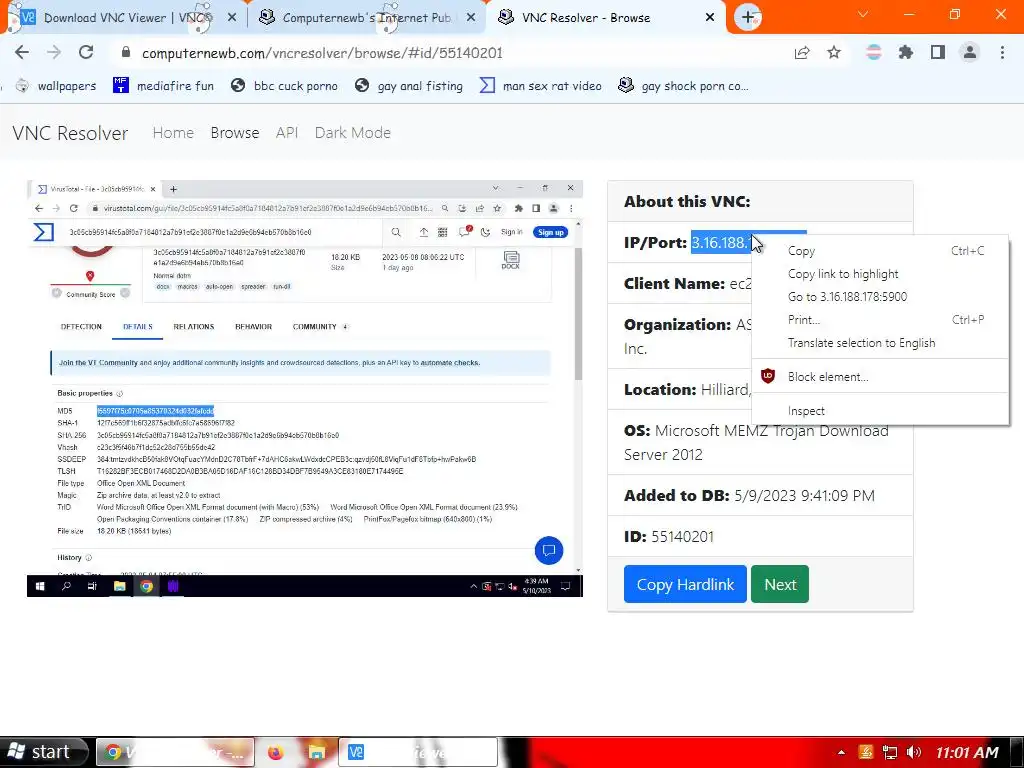The height and width of the screenshot is (768, 1024).
Task: Click the OS value text
Action: pyautogui.click(x=756, y=443)
